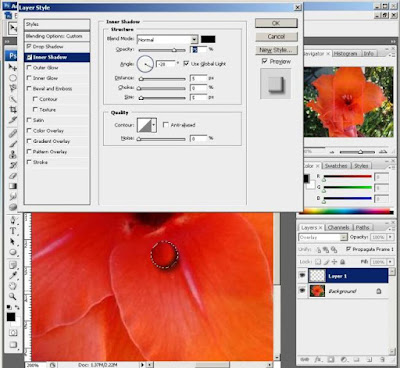Select the Lasso tool in the toolbox
400x368 pixels.
pyautogui.click(x=13, y=88)
